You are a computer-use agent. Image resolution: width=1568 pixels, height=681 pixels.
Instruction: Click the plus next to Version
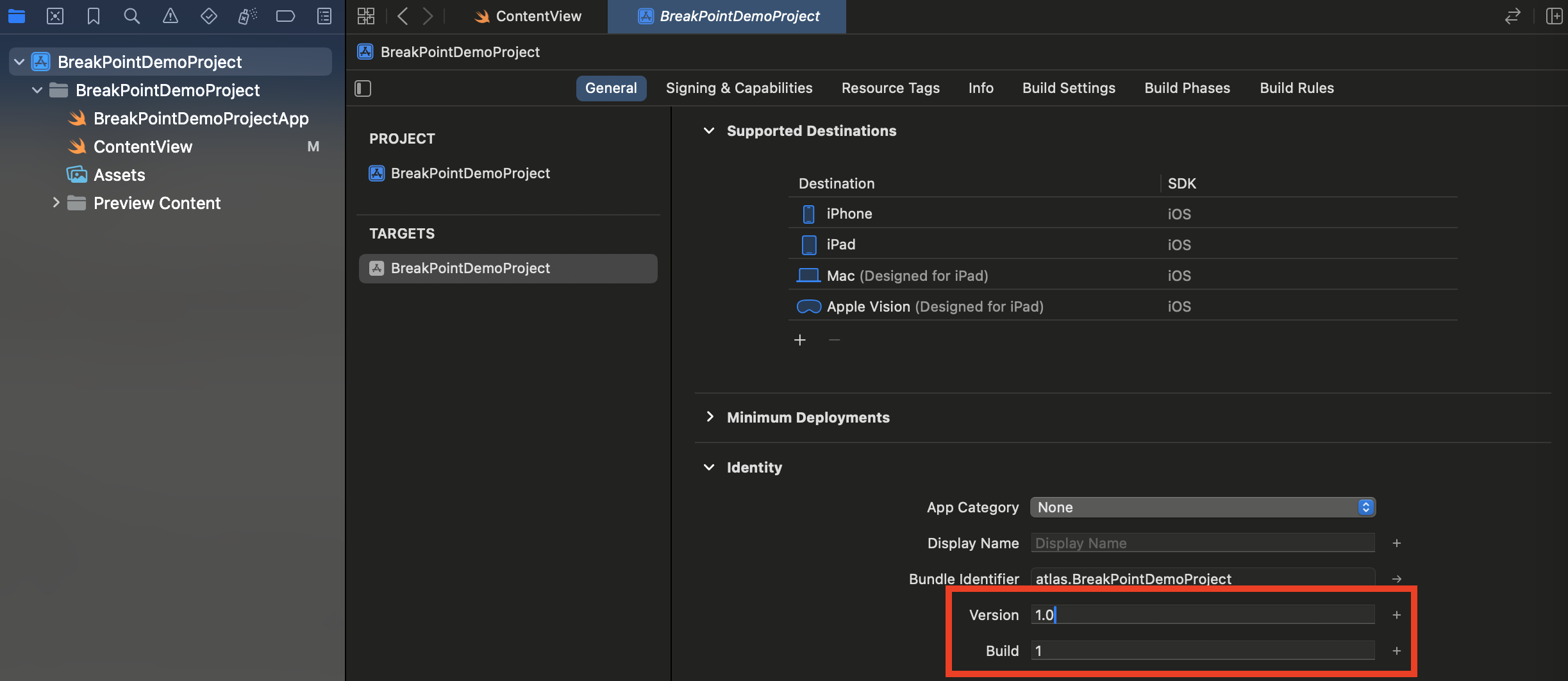point(1397,615)
